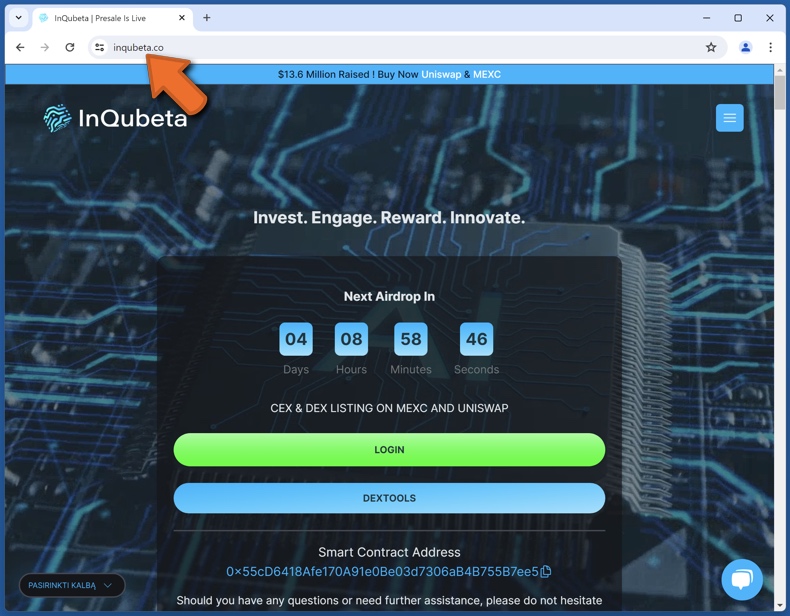This screenshot has width=790, height=616.
Task: Maximize the browser window
Action: point(738,18)
